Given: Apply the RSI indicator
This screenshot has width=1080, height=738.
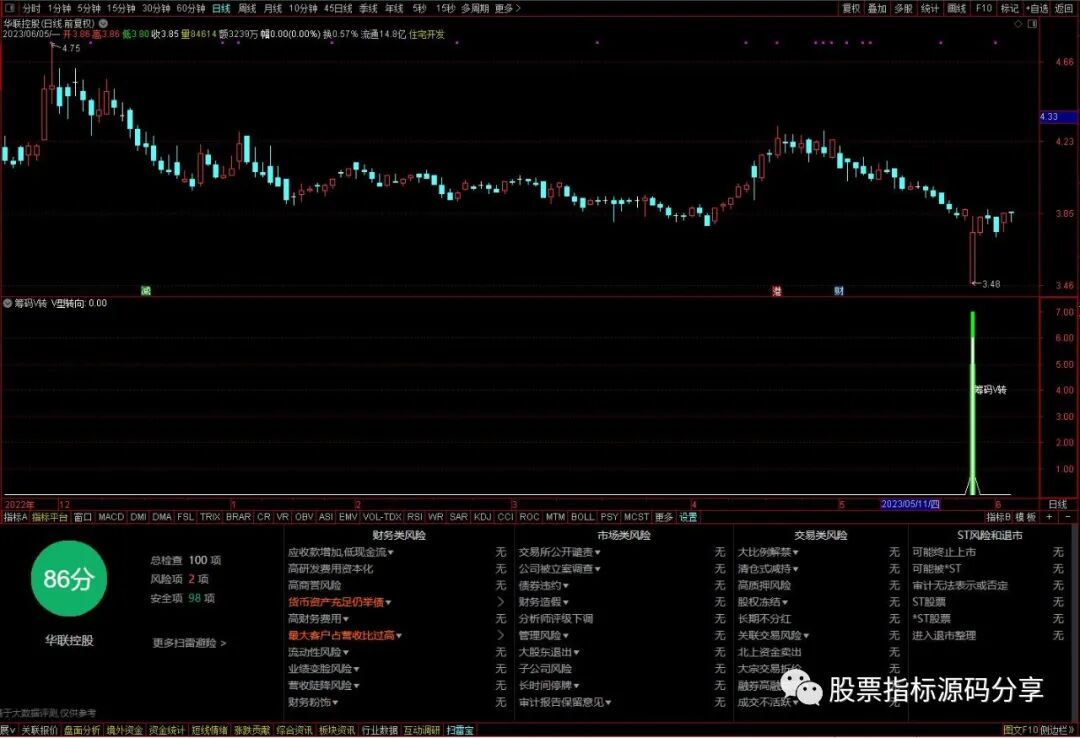Looking at the screenshot, I should (415, 517).
